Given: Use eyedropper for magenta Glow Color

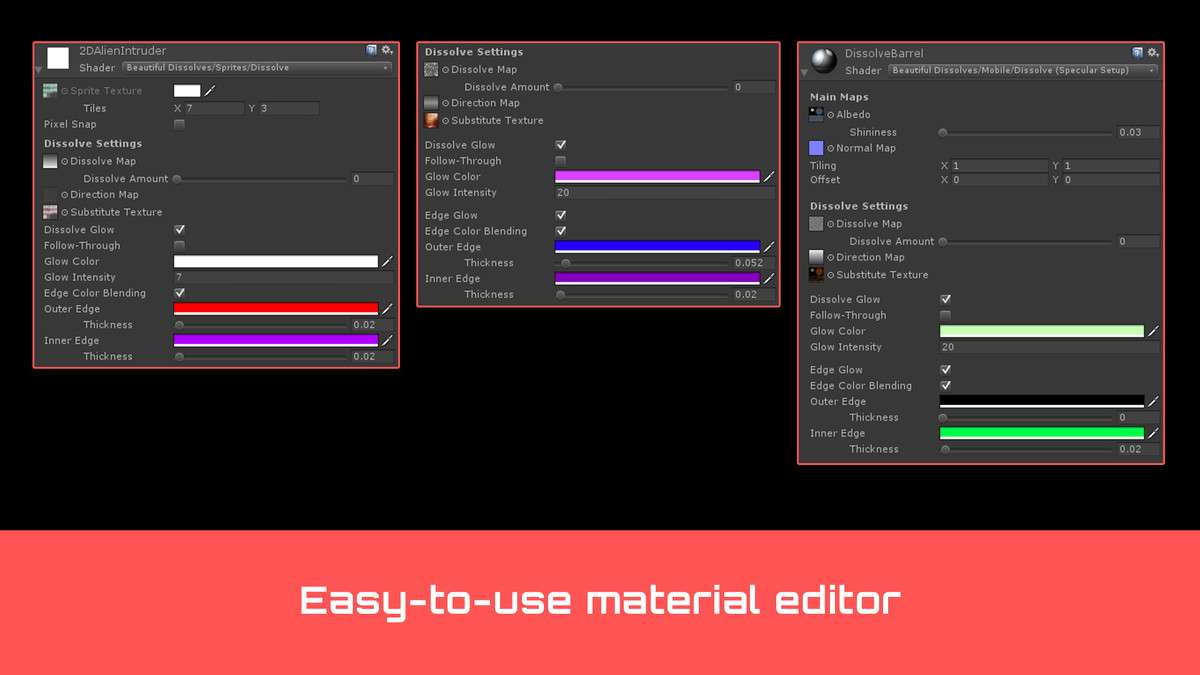Looking at the screenshot, I should click(769, 177).
